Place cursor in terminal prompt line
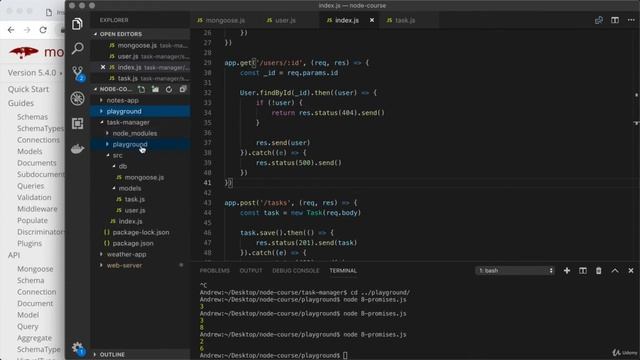640x360 pixels. click(x=345, y=356)
